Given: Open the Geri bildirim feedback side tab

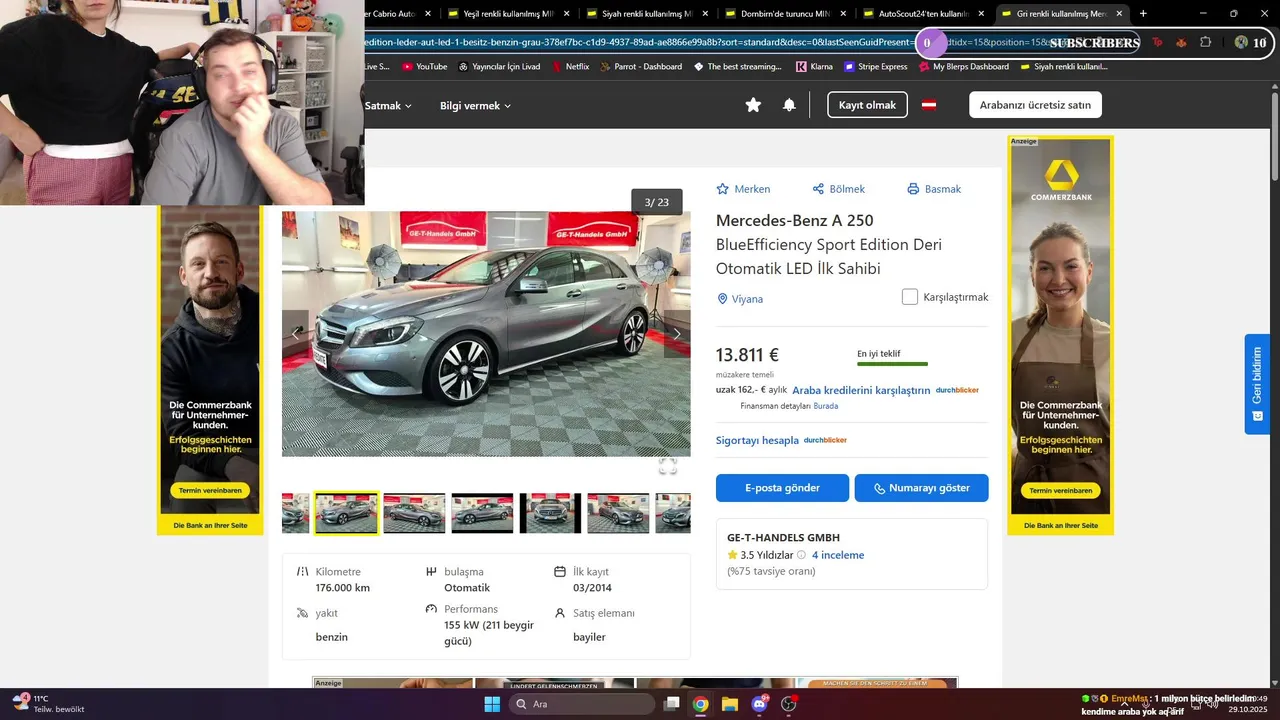Looking at the screenshot, I should point(1257,384).
